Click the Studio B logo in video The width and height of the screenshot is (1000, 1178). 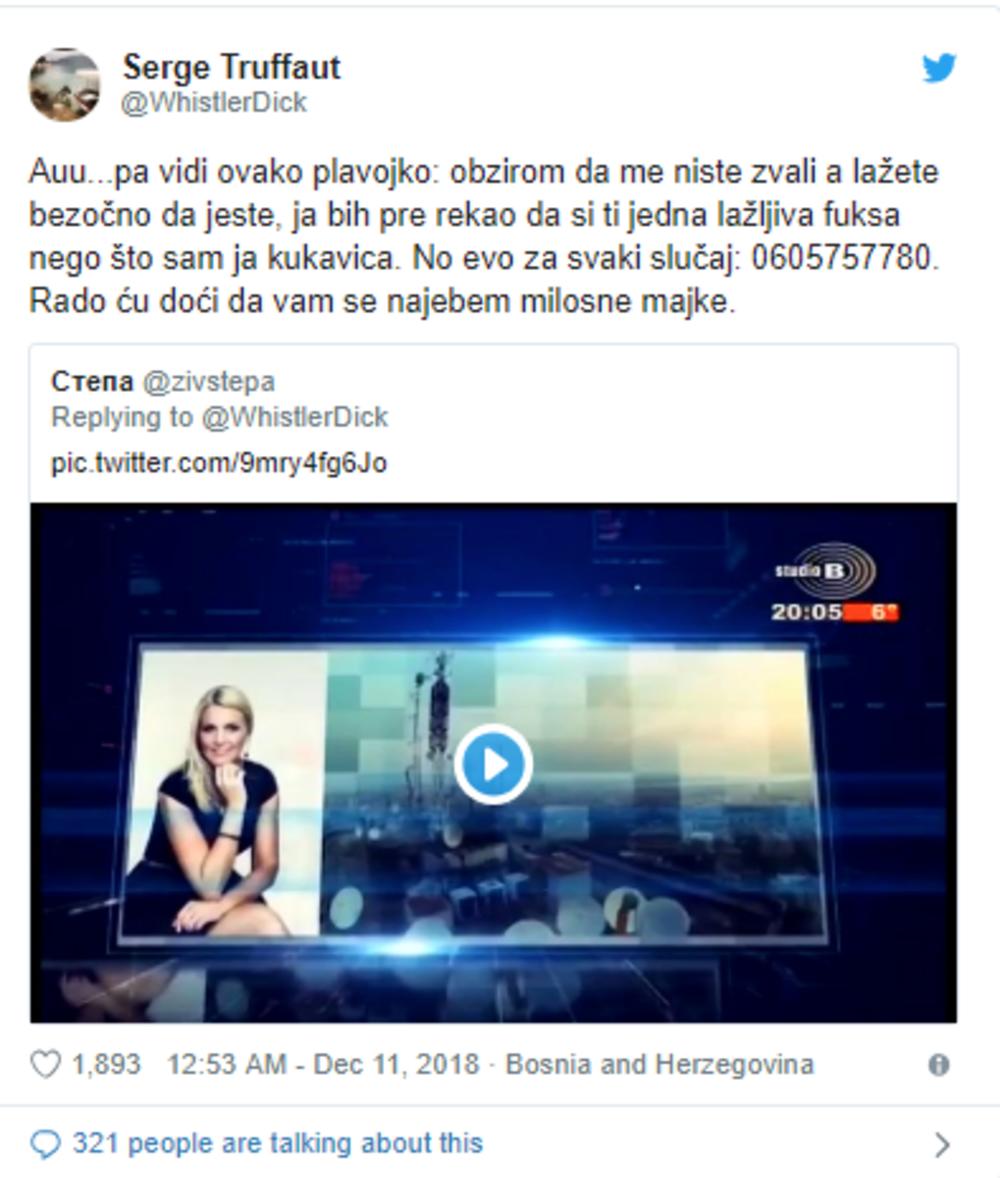pos(825,571)
